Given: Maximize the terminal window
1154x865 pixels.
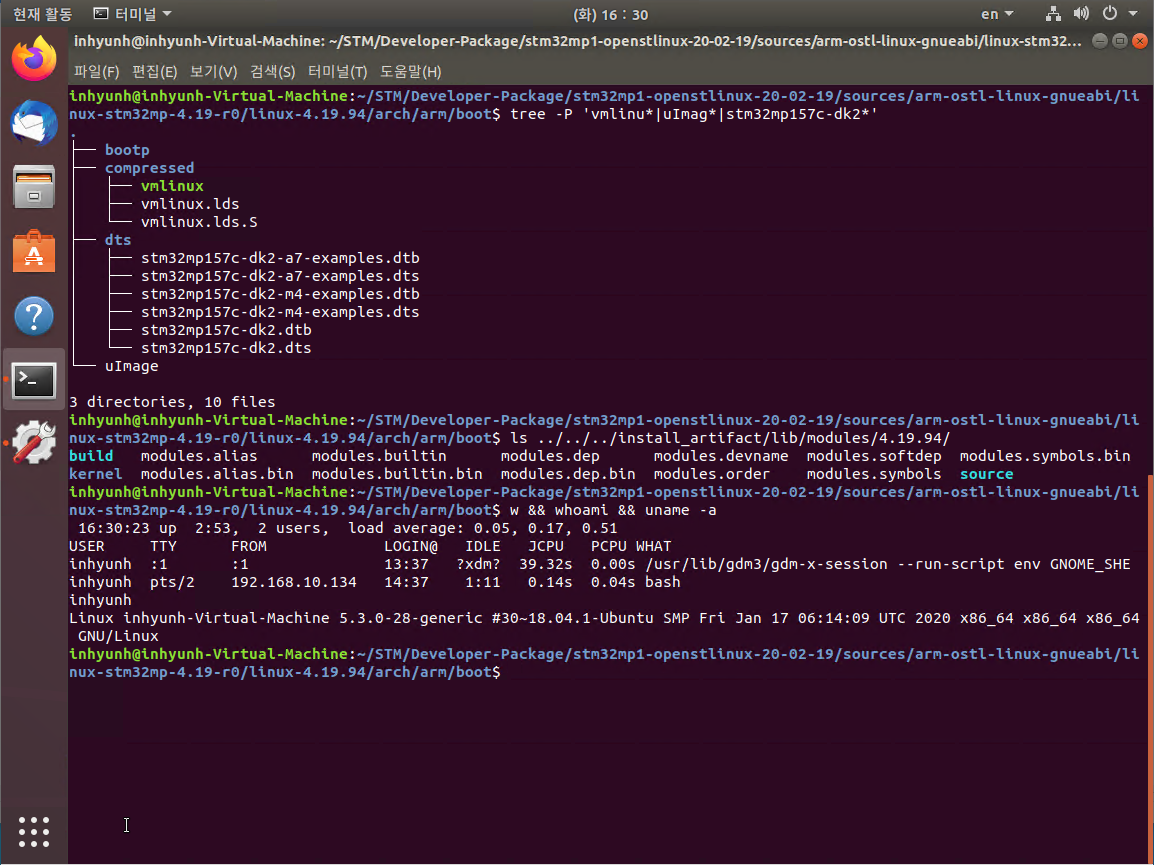Looking at the screenshot, I should (1119, 41).
